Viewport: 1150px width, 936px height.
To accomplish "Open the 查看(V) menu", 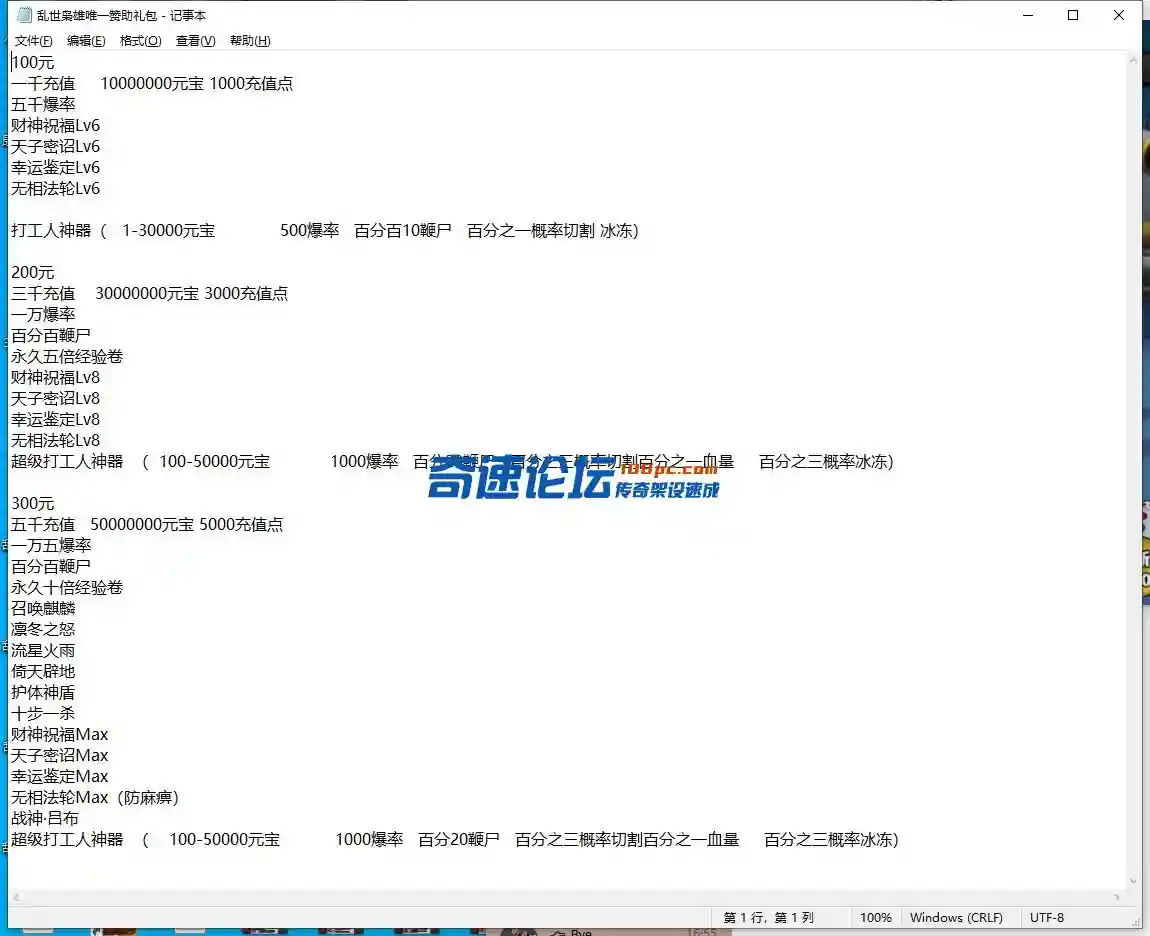I will 195,40.
